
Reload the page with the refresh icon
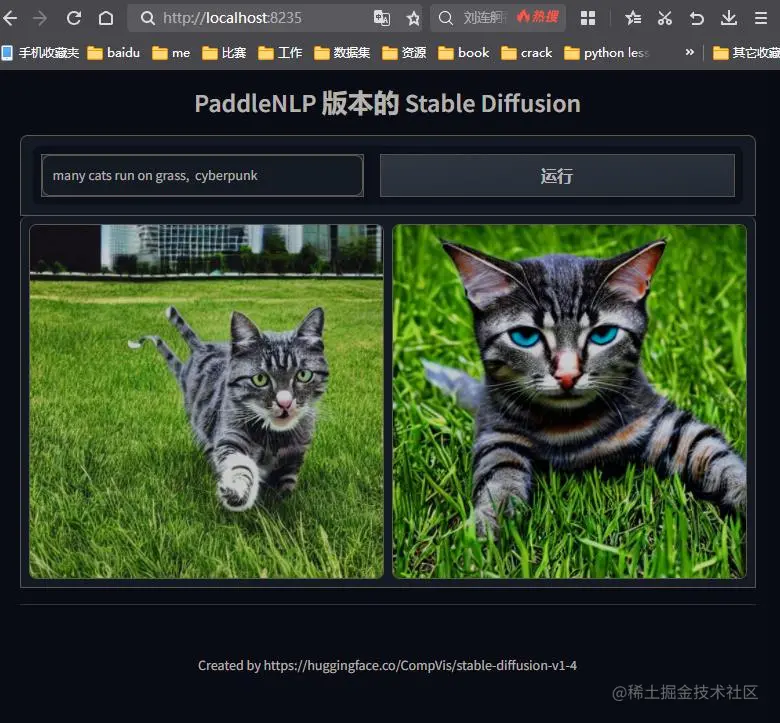[x=74, y=18]
